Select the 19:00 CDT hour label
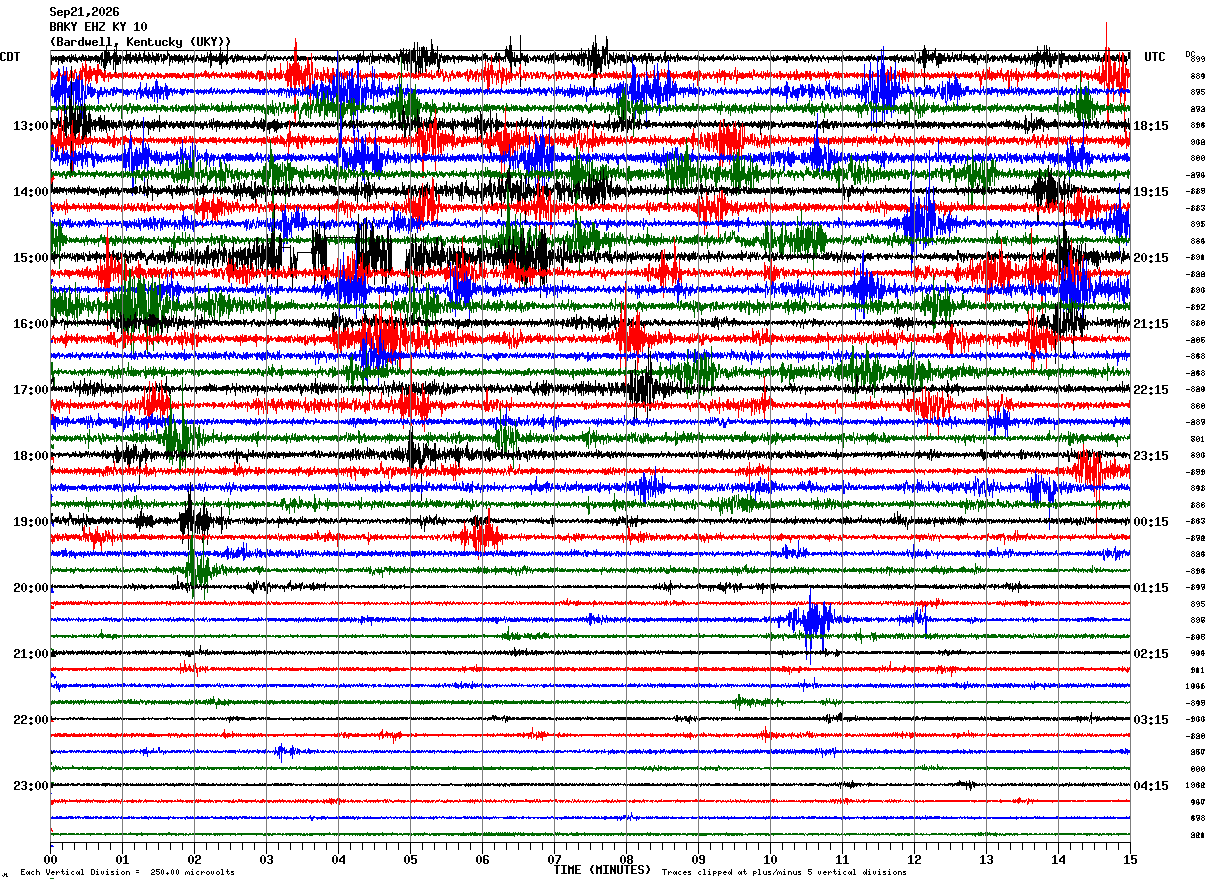The image size is (1210, 886). point(30,522)
